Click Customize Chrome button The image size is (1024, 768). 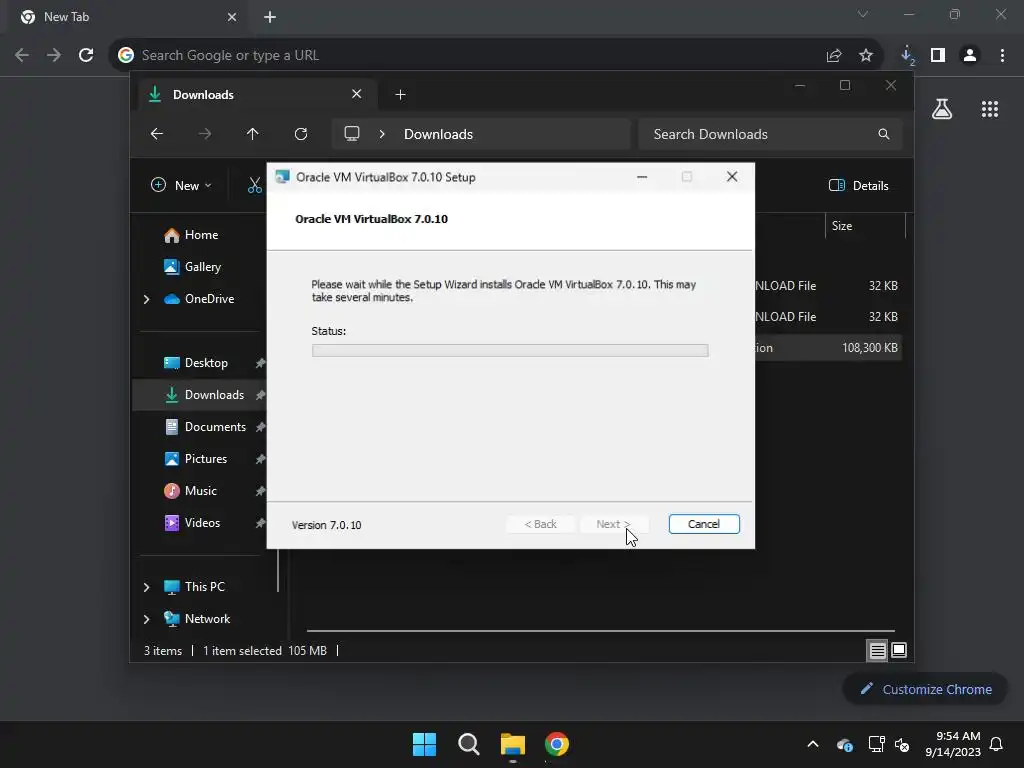click(x=925, y=689)
